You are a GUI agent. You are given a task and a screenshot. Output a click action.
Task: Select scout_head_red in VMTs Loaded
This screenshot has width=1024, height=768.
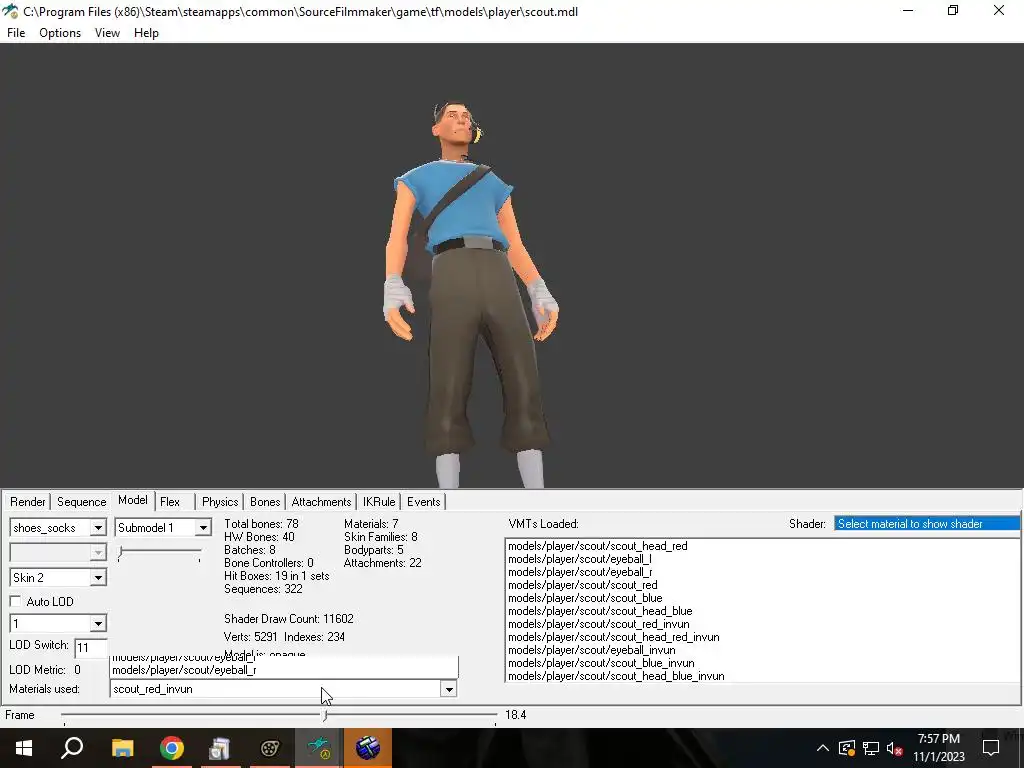[598, 546]
